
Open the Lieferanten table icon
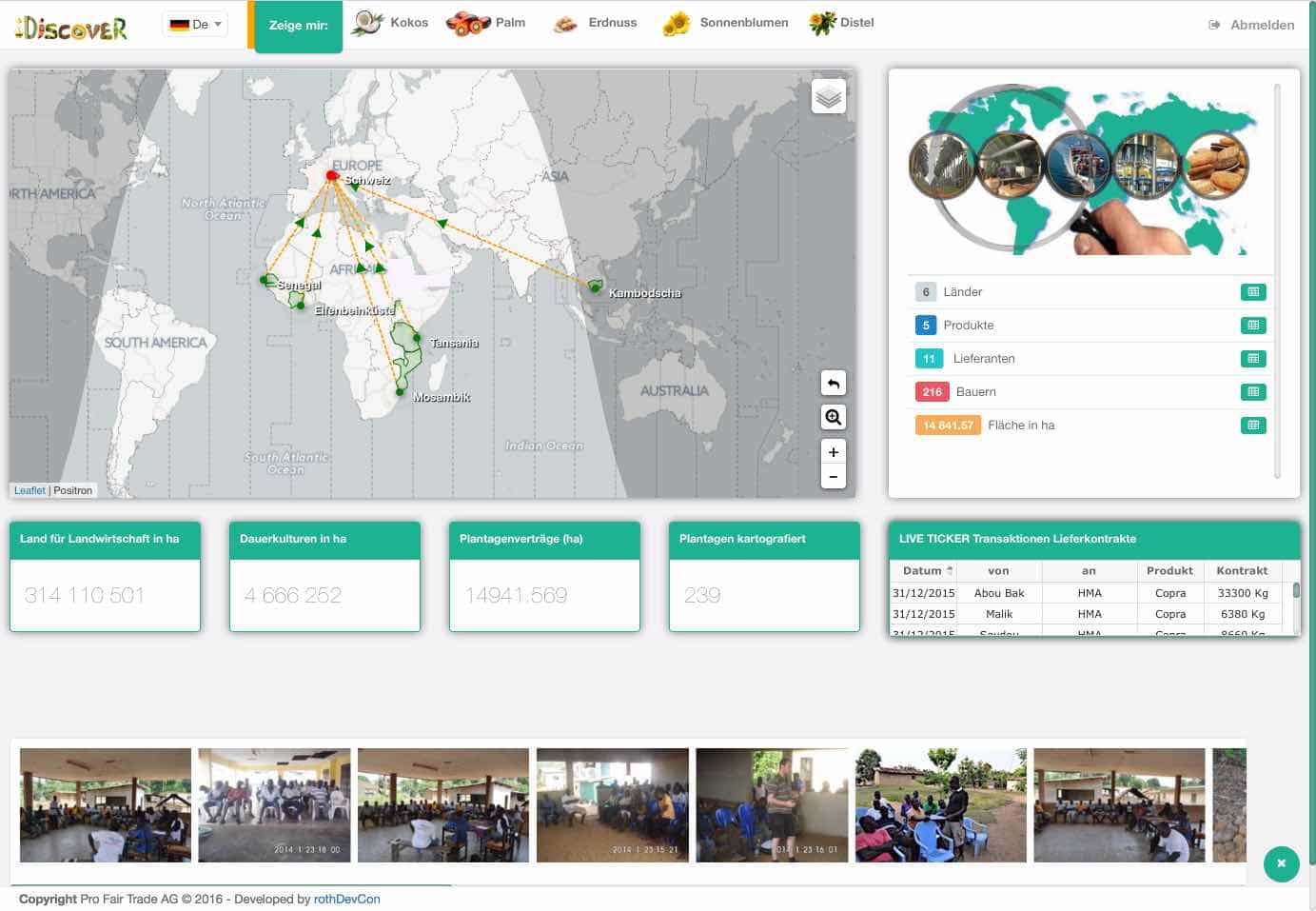pos(1253,359)
